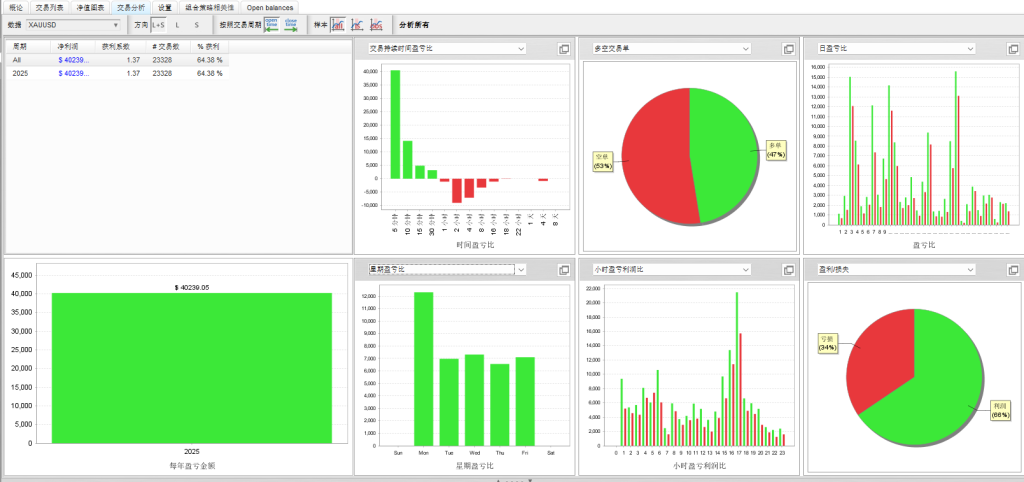Open the XAUUSD data dropdown
This screenshot has width=1024, height=482.
74,25
